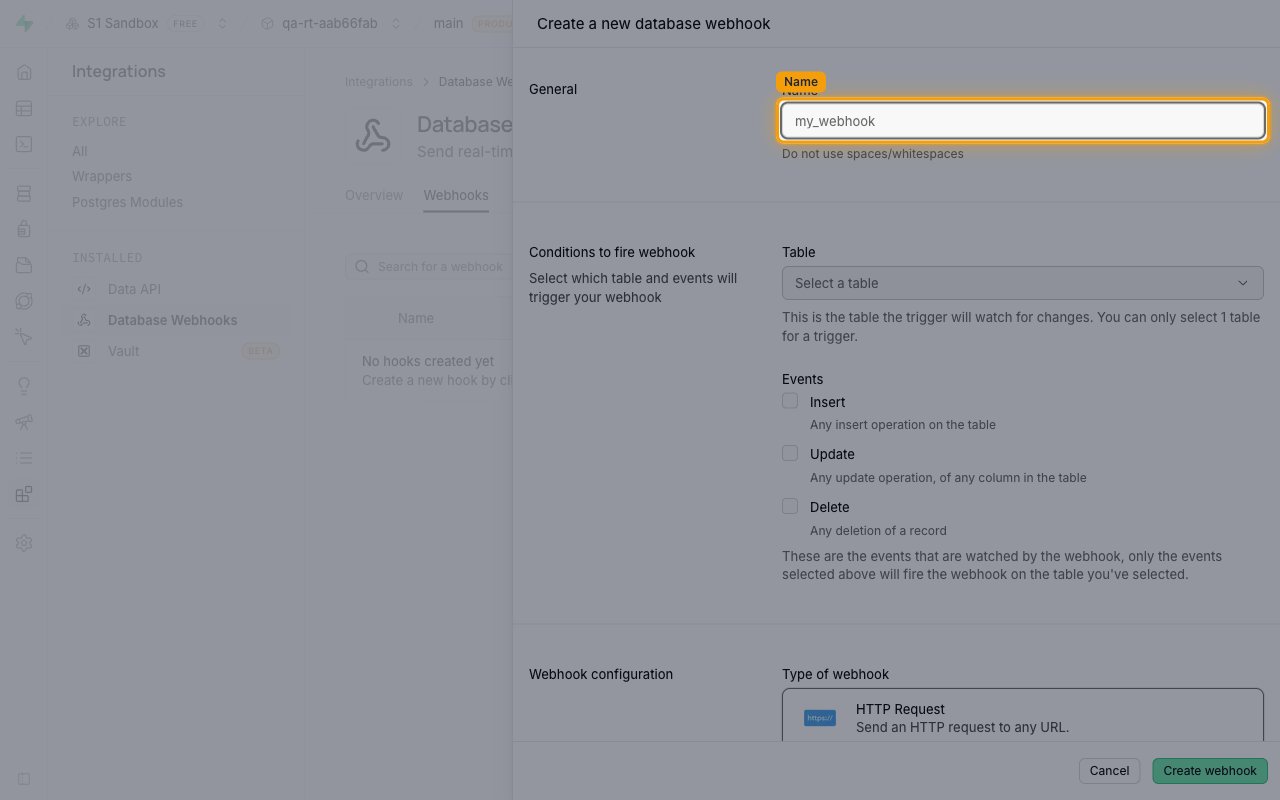This screenshot has height=800, width=1280.
Task: Open the Logs list icon
Action: point(24,458)
